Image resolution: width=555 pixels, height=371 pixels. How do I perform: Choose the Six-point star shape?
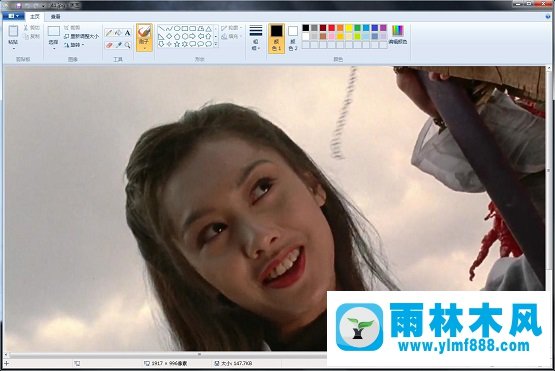(x=185, y=44)
